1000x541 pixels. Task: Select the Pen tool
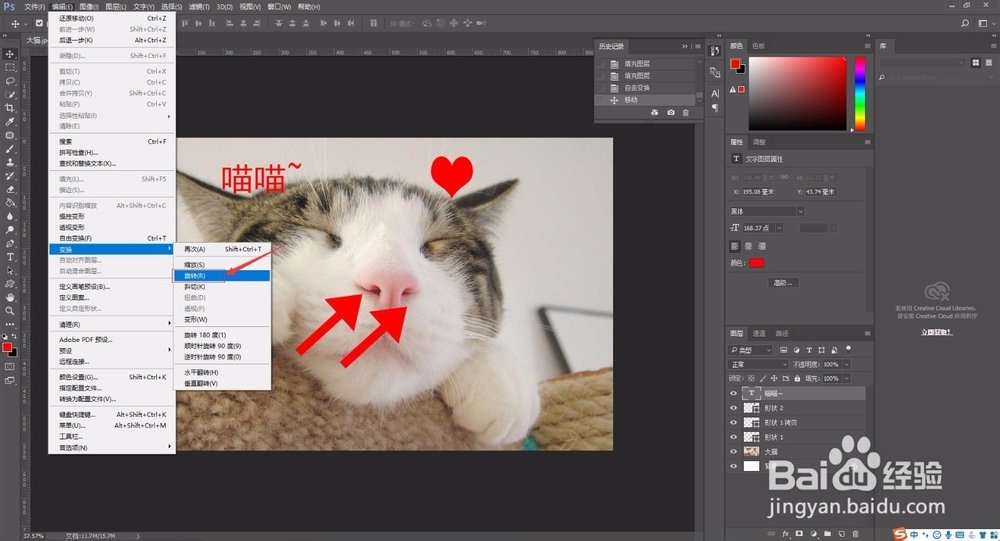pos(10,244)
